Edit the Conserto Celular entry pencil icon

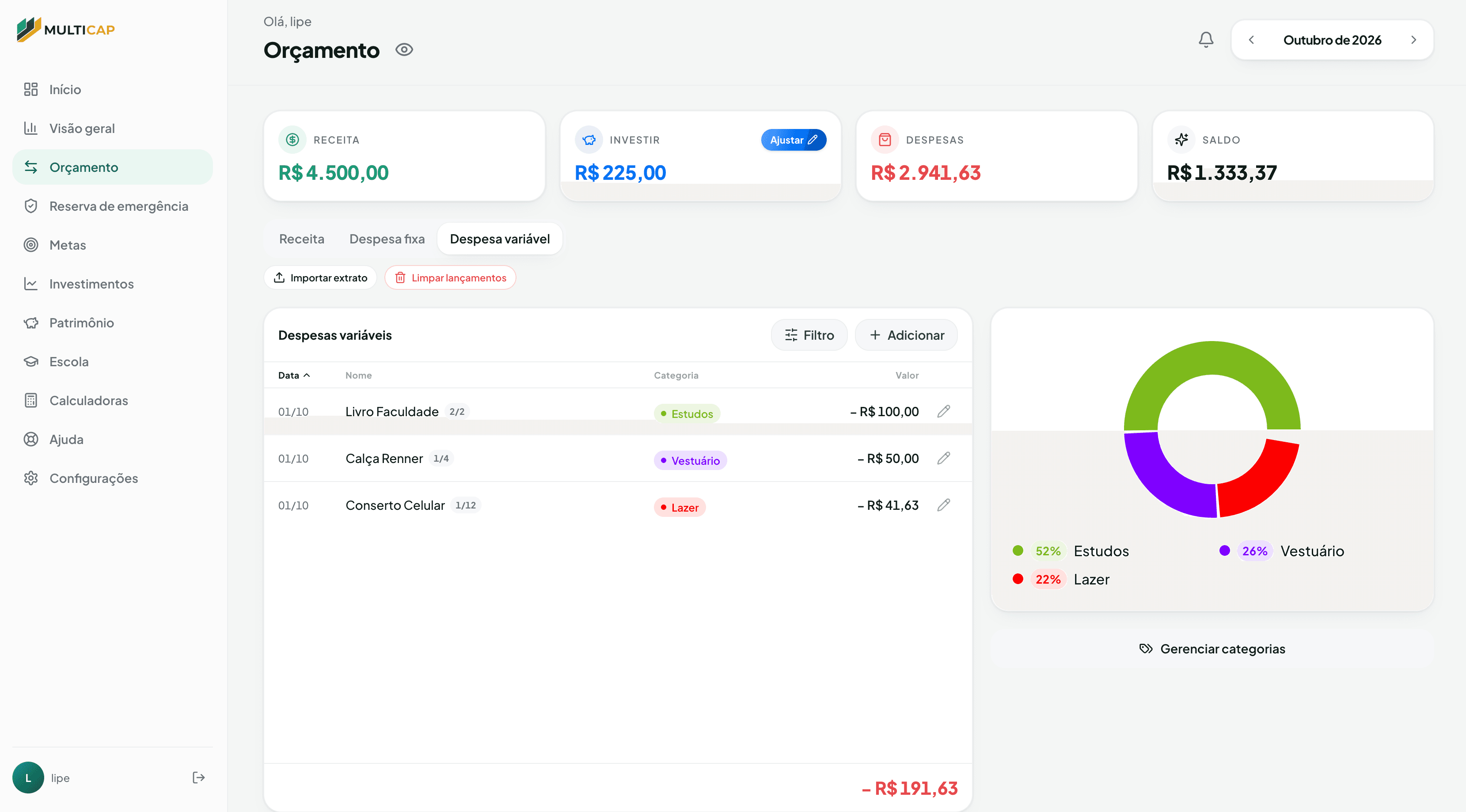click(x=944, y=505)
